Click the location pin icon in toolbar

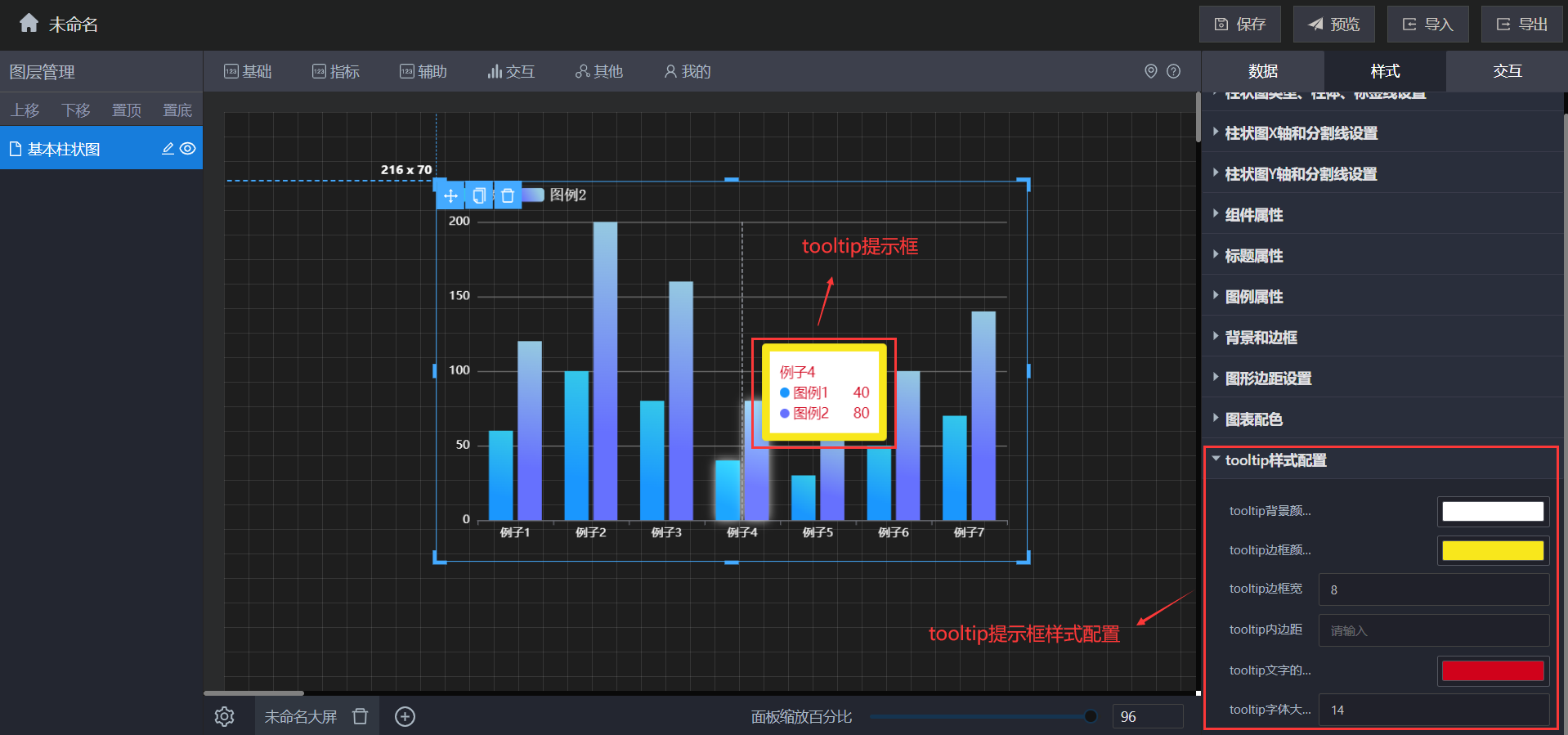[x=1150, y=71]
